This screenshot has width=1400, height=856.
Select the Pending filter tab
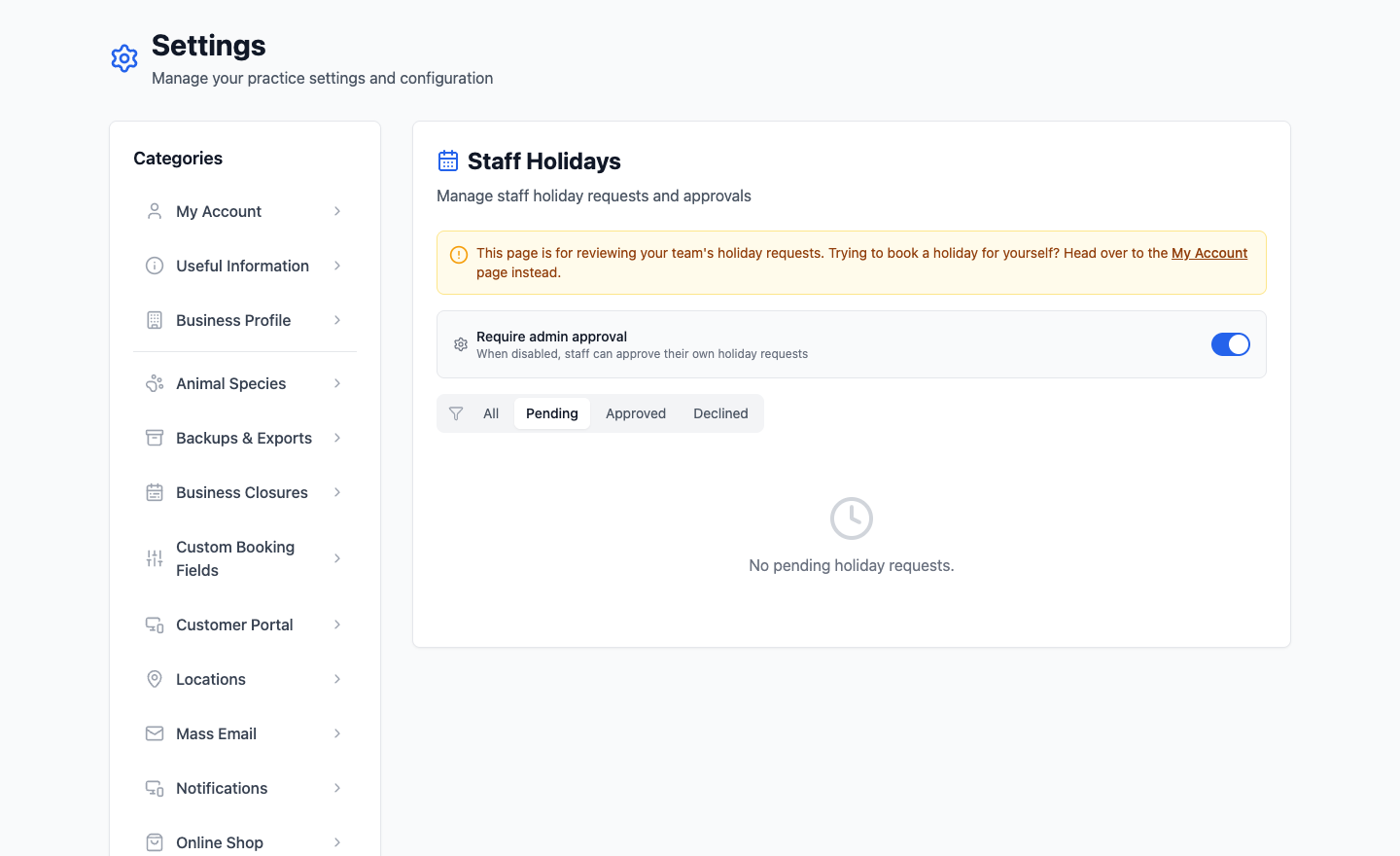[x=552, y=413]
